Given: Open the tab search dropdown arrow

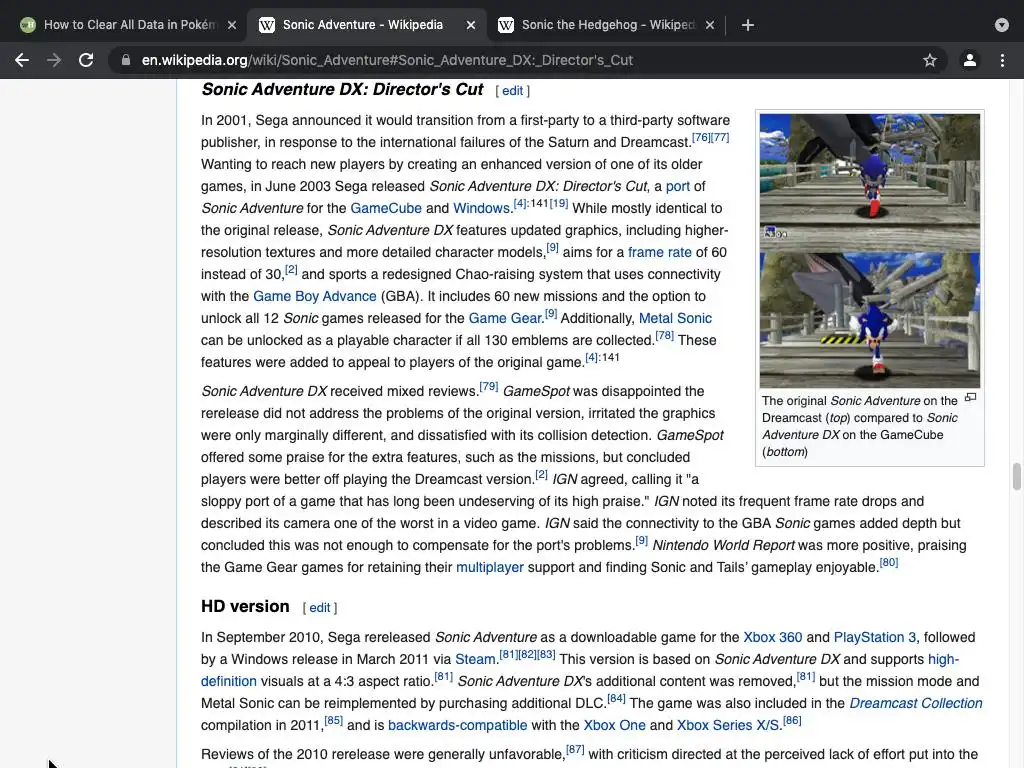Looking at the screenshot, I should [1002, 25].
